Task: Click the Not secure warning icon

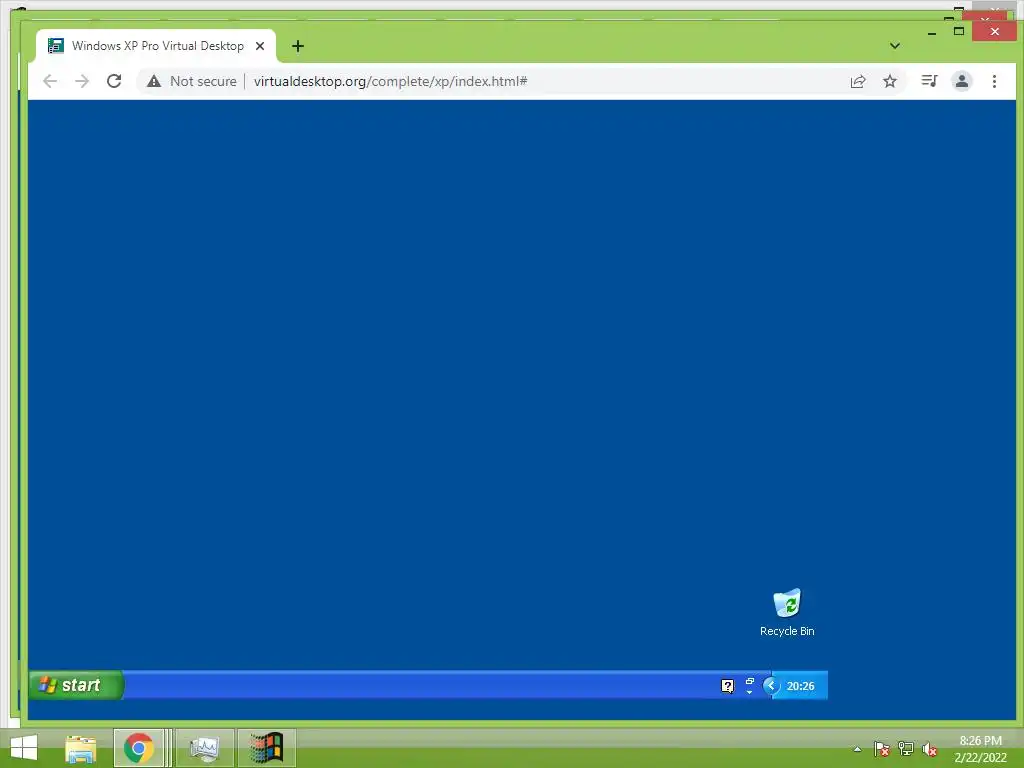Action: pos(153,81)
